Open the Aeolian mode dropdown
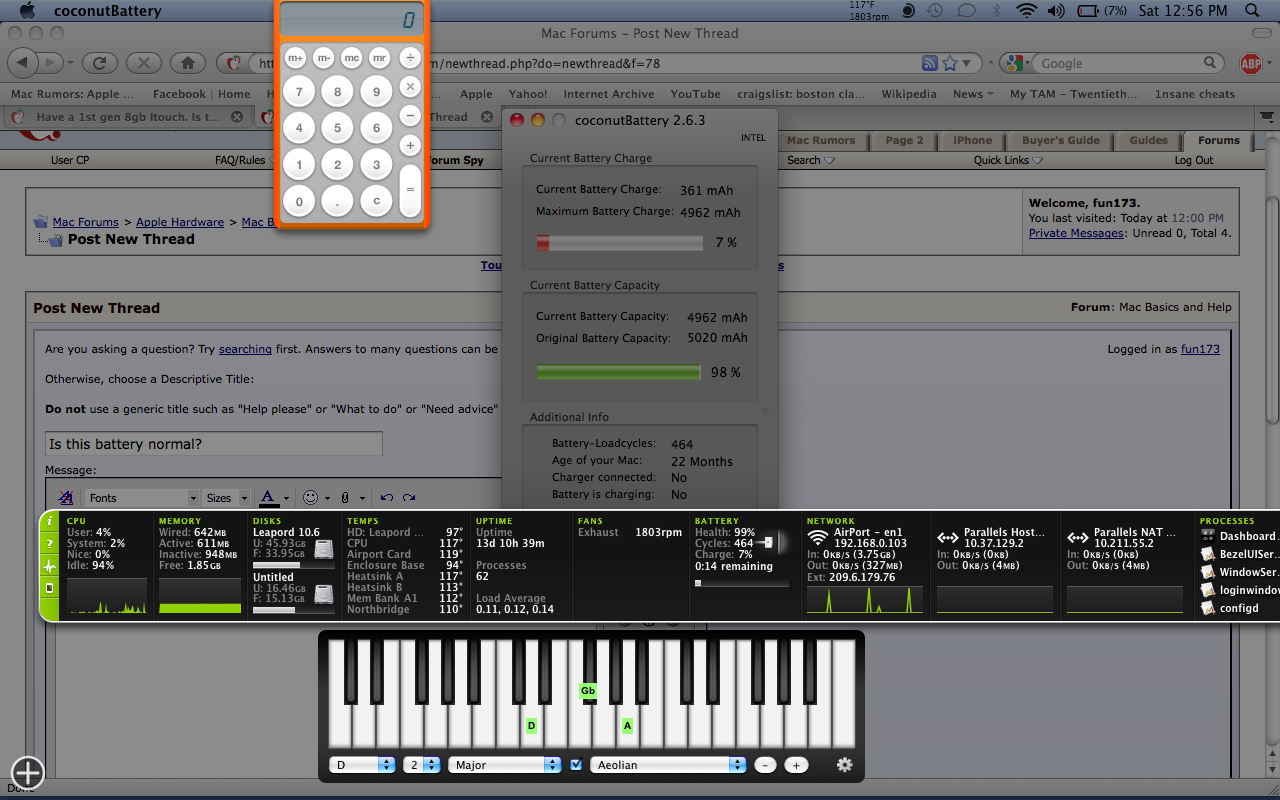 point(668,765)
